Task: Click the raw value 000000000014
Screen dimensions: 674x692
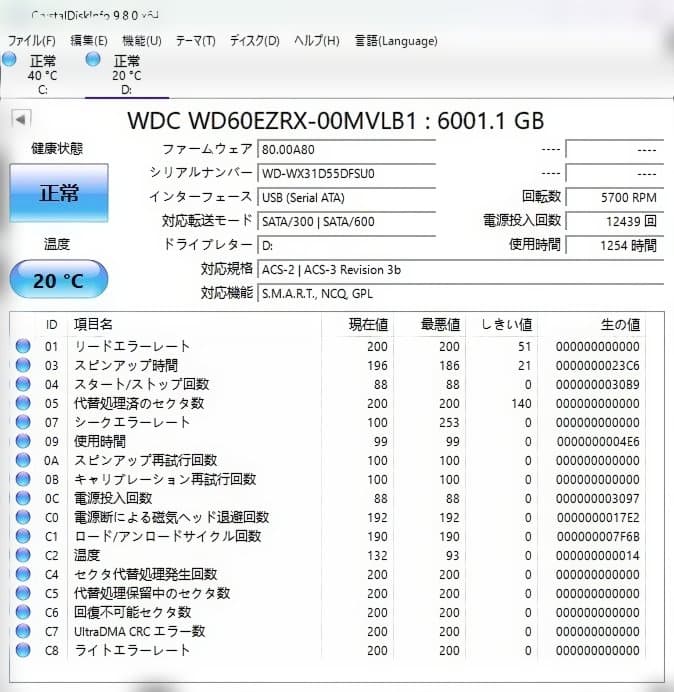Action: 598,555
